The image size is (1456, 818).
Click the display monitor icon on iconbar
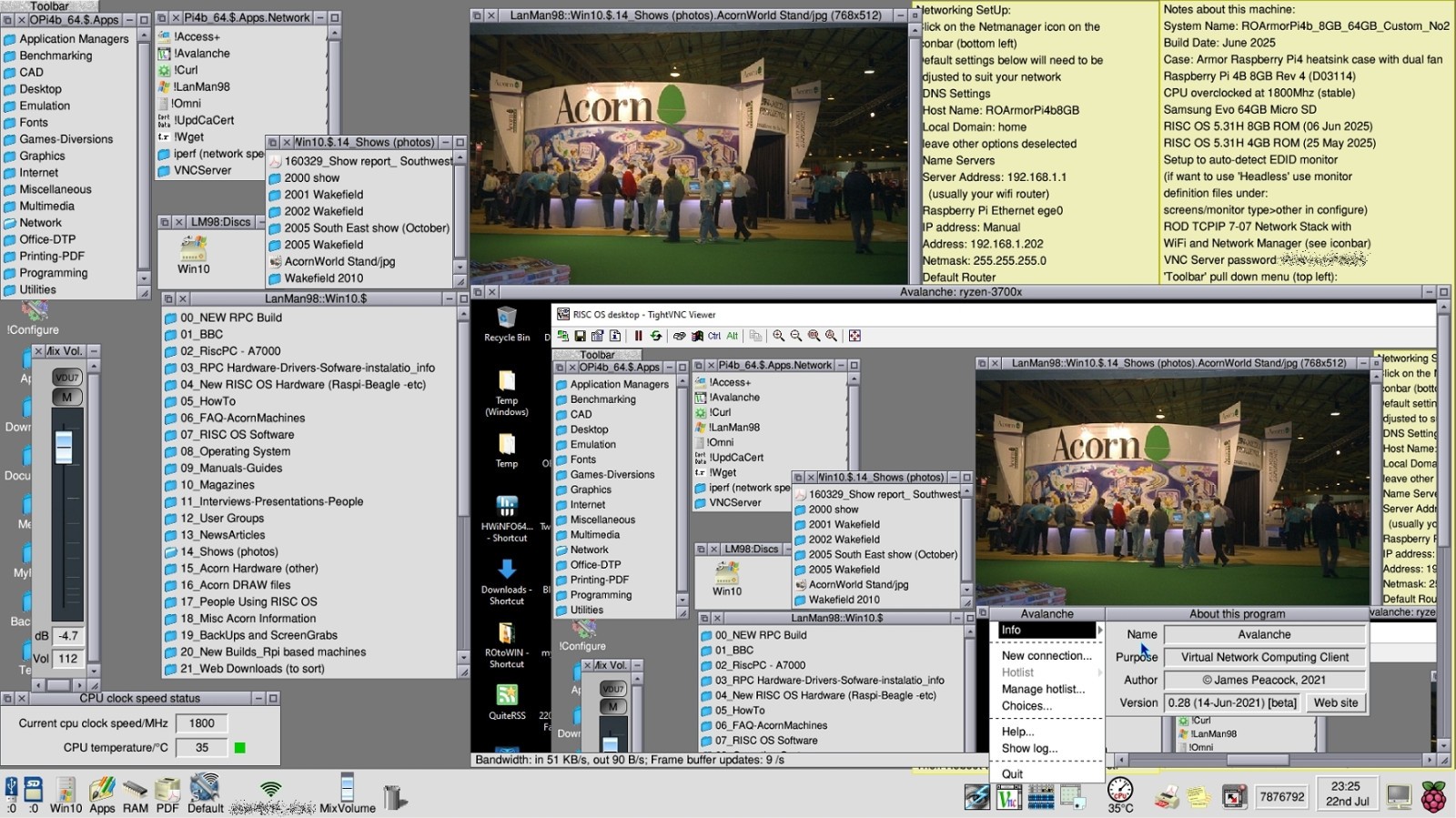pos(1399,797)
